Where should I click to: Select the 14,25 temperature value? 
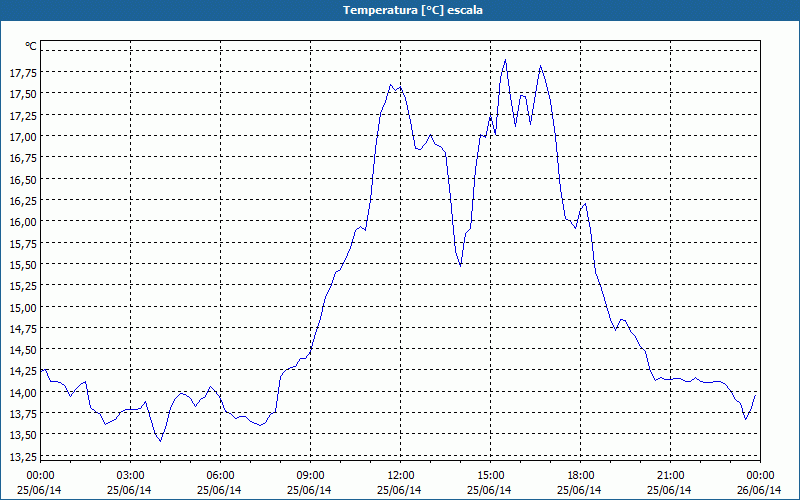(23, 371)
